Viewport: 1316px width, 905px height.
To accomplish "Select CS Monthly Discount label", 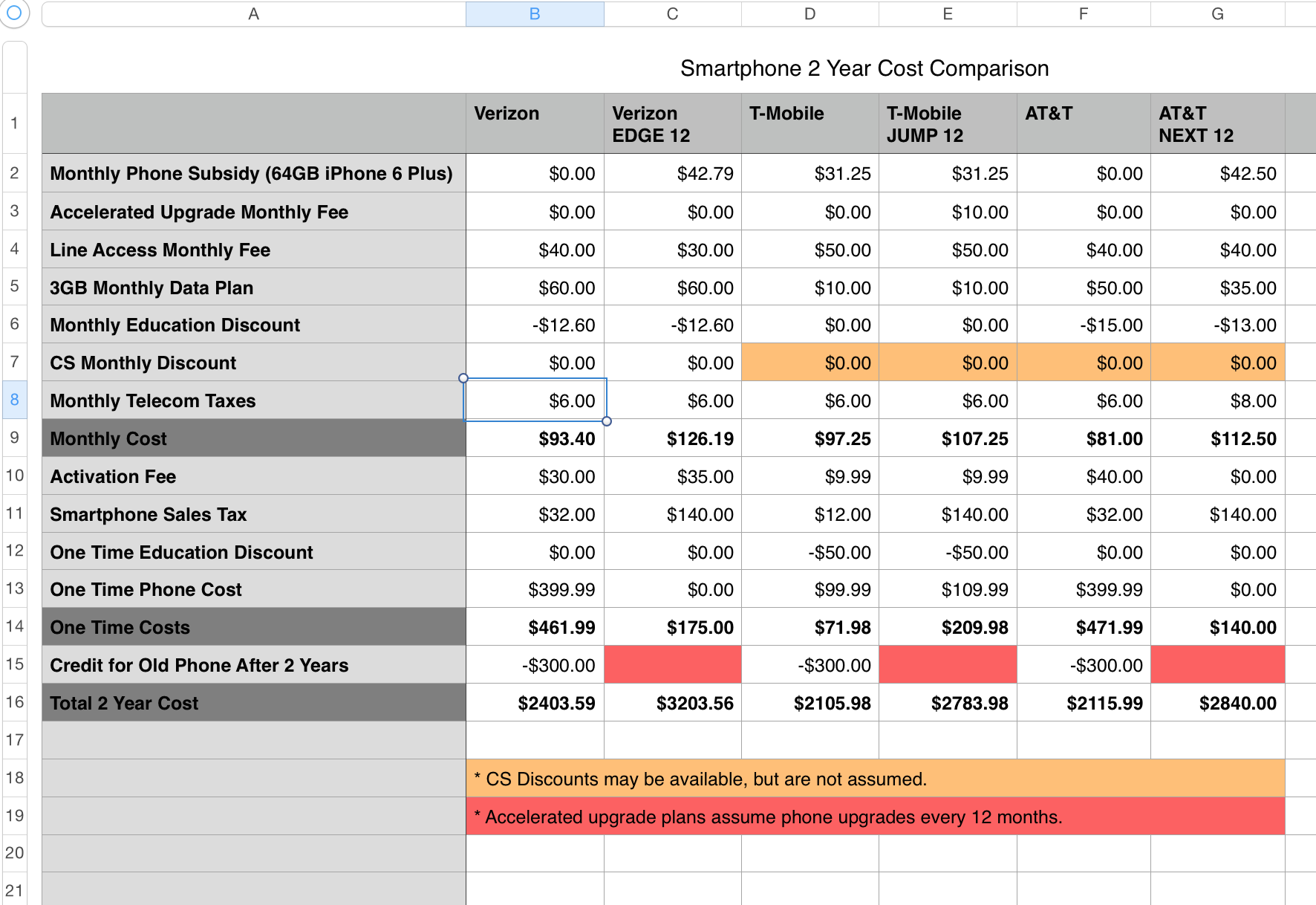I will coord(254,363).
